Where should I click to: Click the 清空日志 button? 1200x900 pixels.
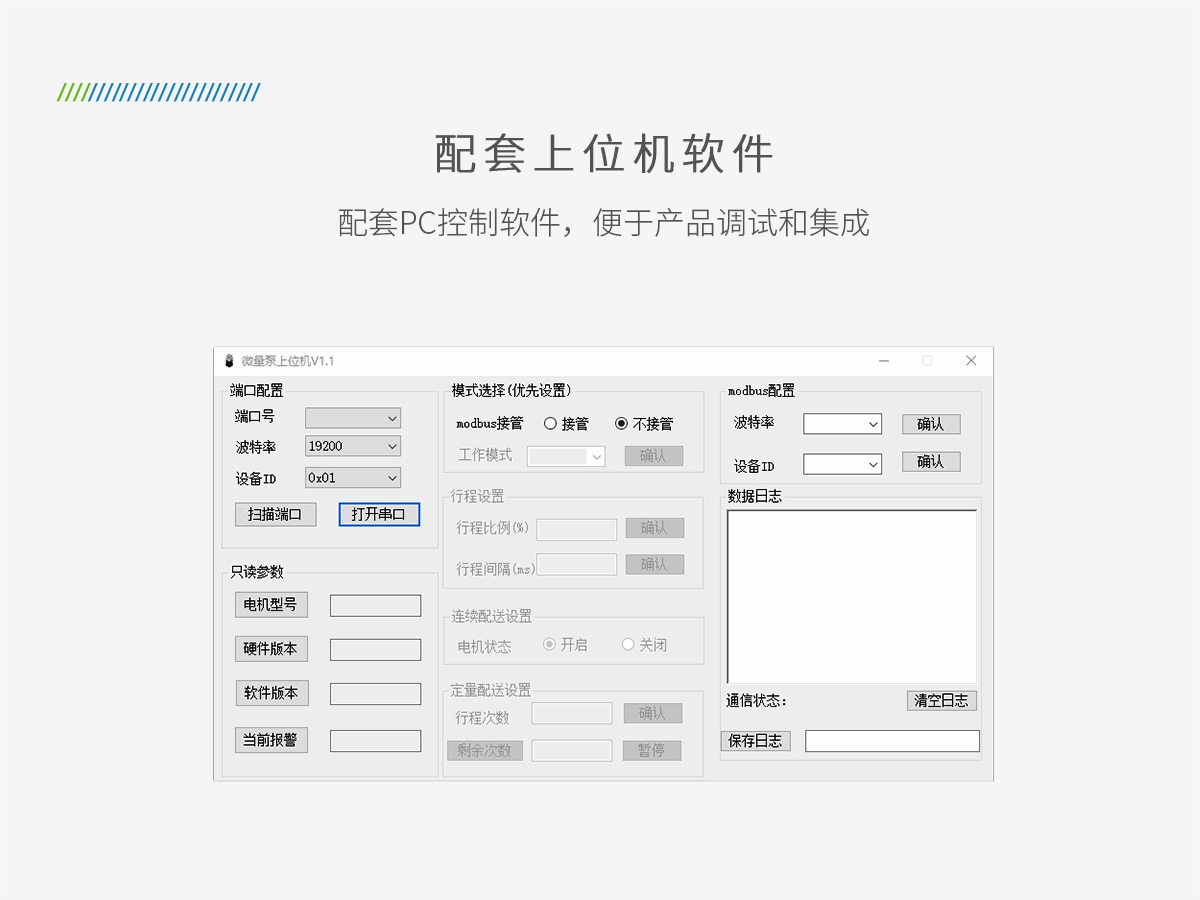point(942,701)
